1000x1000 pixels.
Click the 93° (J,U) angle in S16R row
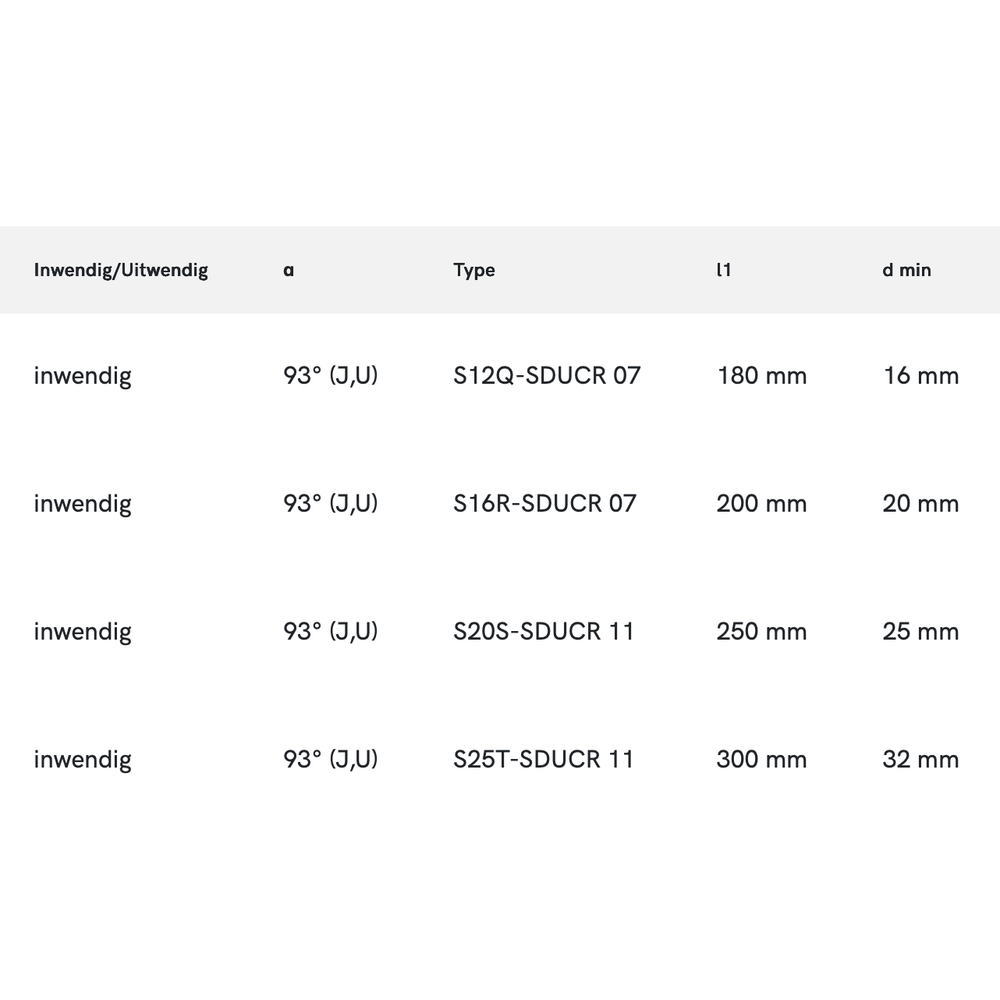(330, 503)
